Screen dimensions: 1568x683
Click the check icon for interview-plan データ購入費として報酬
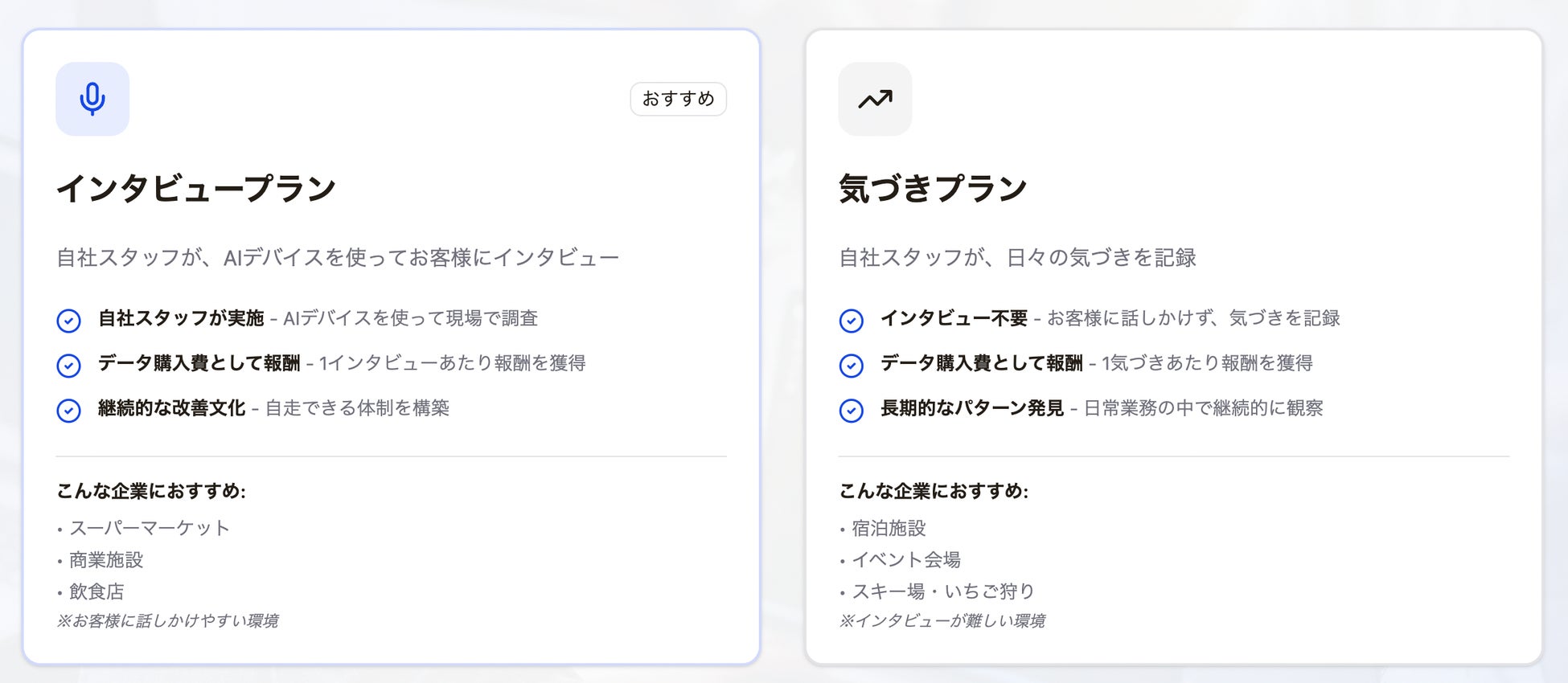click(69, 366)
